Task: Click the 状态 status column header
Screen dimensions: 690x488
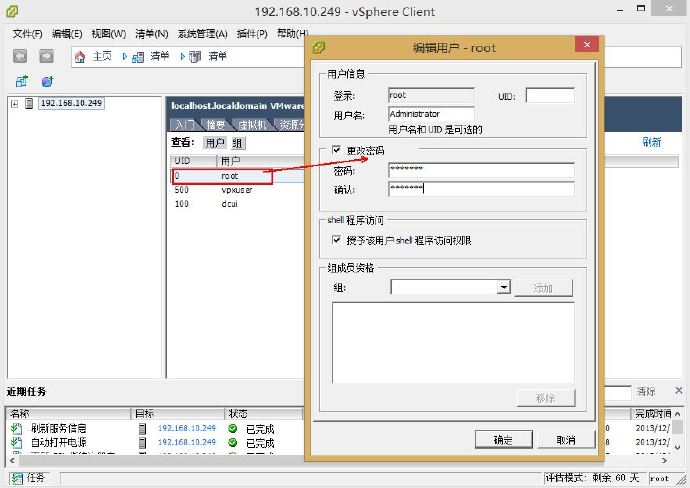Action: tap(263, 414)
